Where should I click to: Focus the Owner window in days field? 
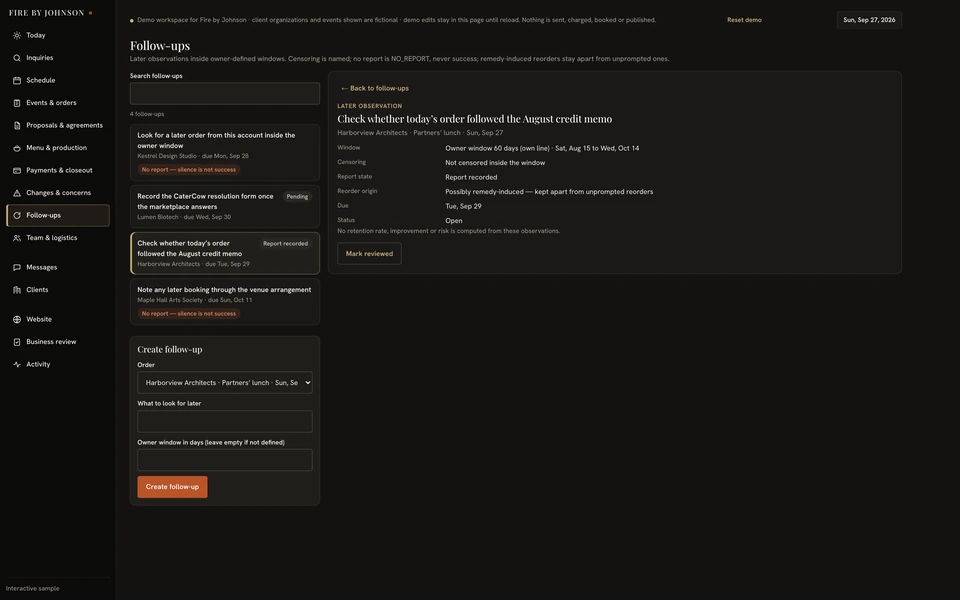[x=225, y=460]
